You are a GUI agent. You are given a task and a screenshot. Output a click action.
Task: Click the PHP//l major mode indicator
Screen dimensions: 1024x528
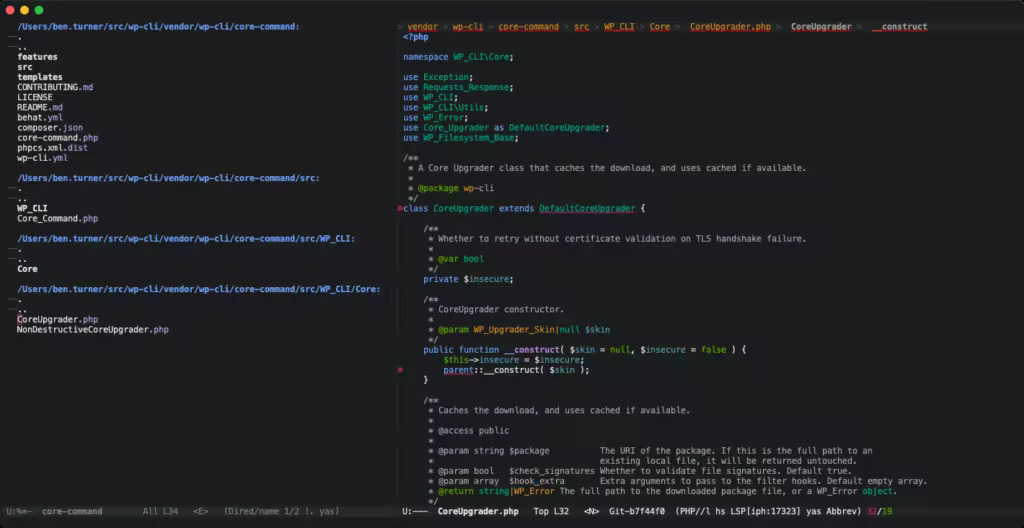coord(698,511)
